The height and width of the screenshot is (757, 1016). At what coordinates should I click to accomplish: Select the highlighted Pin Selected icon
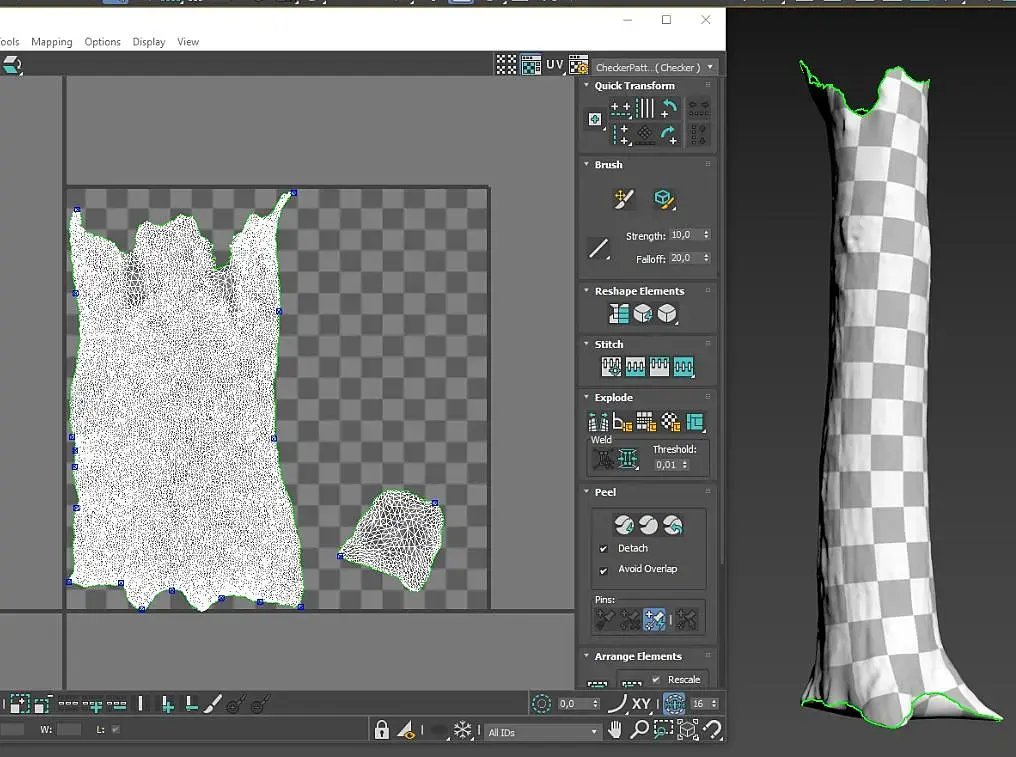point(654,620)
